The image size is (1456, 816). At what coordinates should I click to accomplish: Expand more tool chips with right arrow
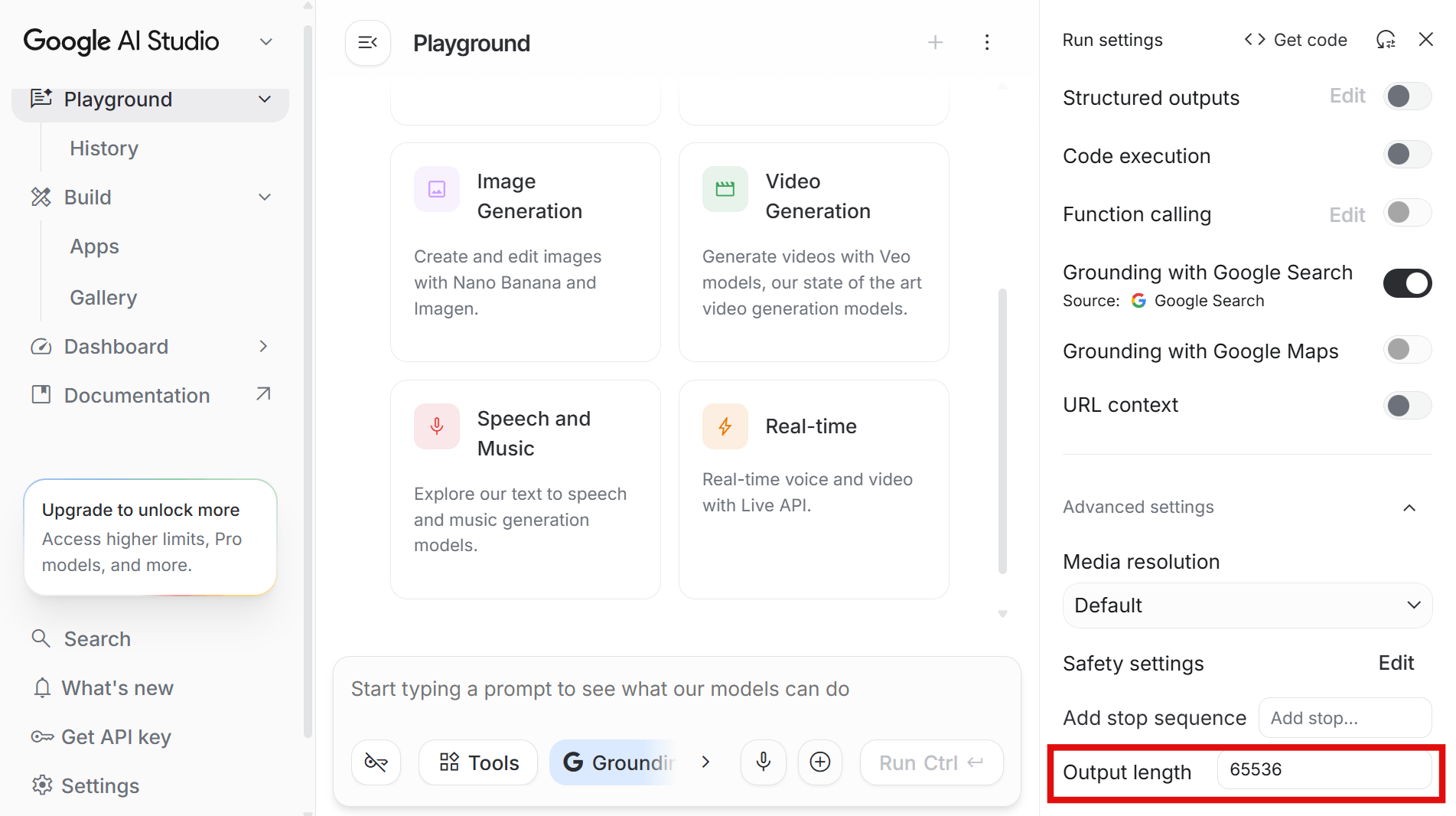[x=705, y=762]
